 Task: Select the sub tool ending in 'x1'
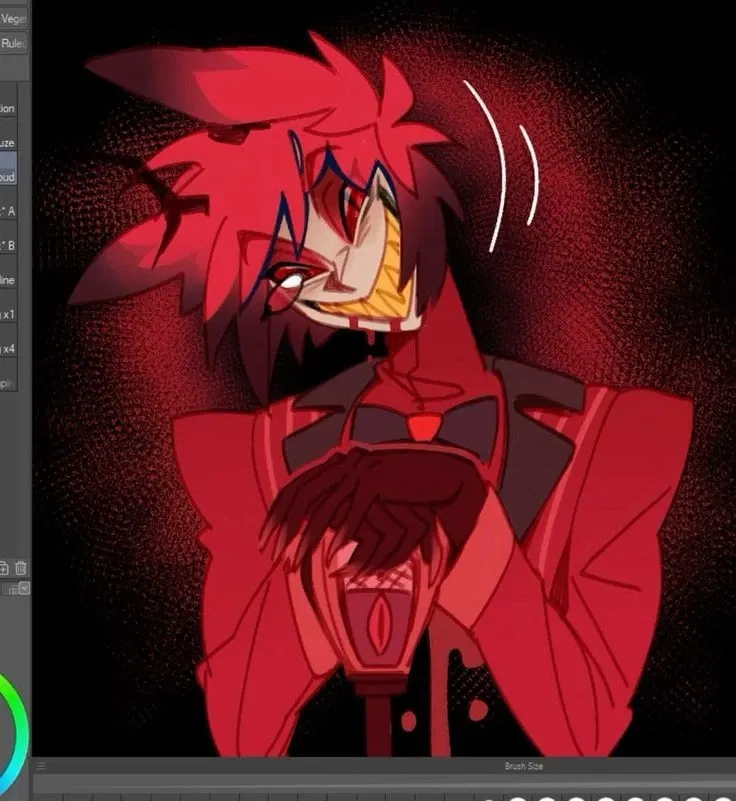[8, 307]
